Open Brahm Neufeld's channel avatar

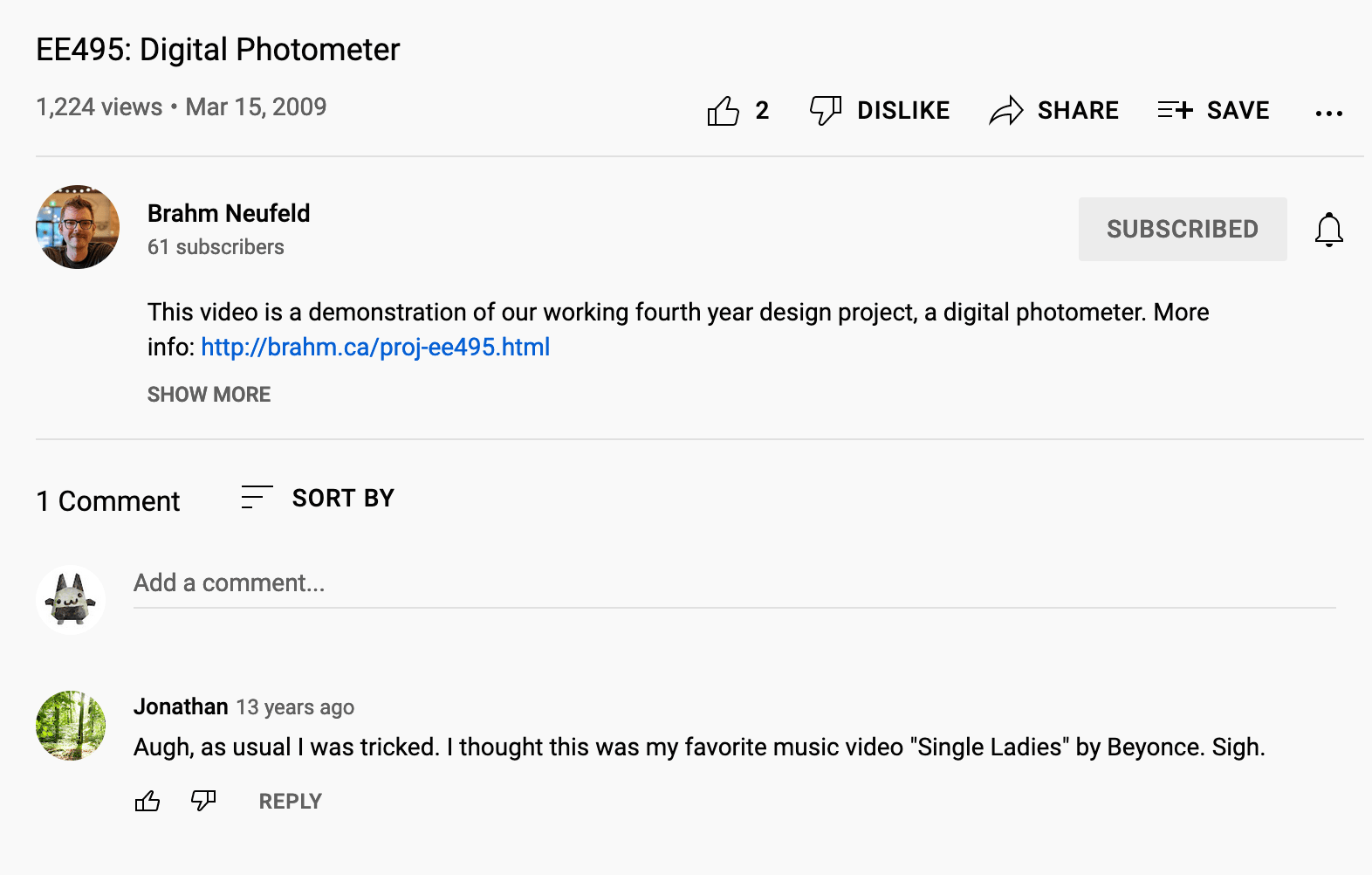[78, 227]
